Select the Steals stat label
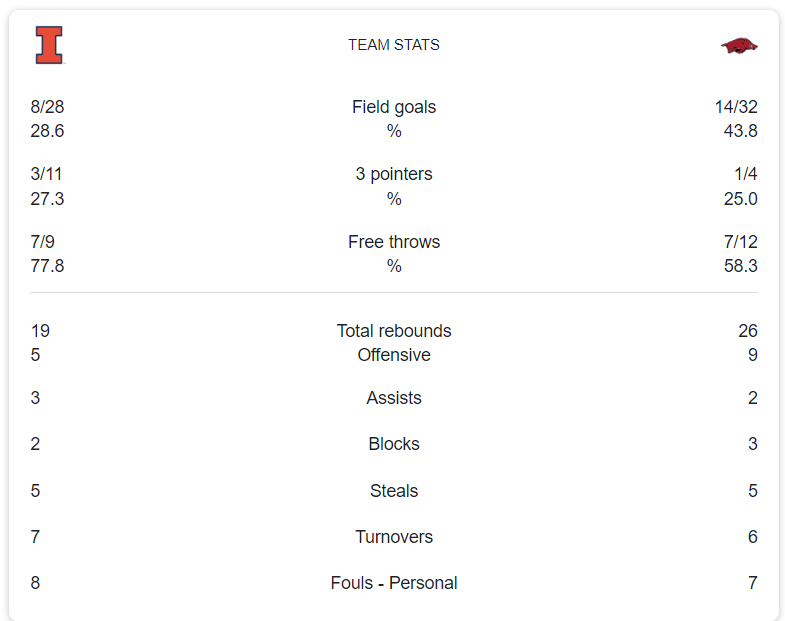 pos(394,491)
